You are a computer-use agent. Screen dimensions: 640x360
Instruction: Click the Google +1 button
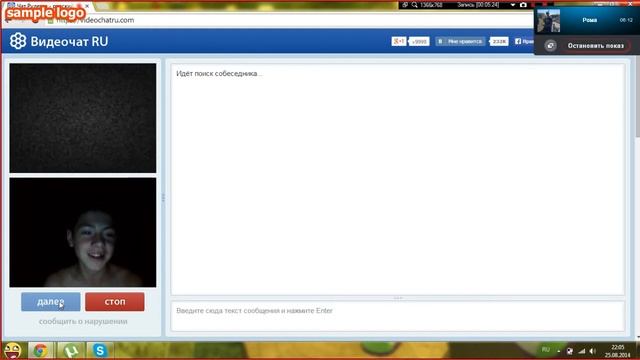(x=399, y=41)
